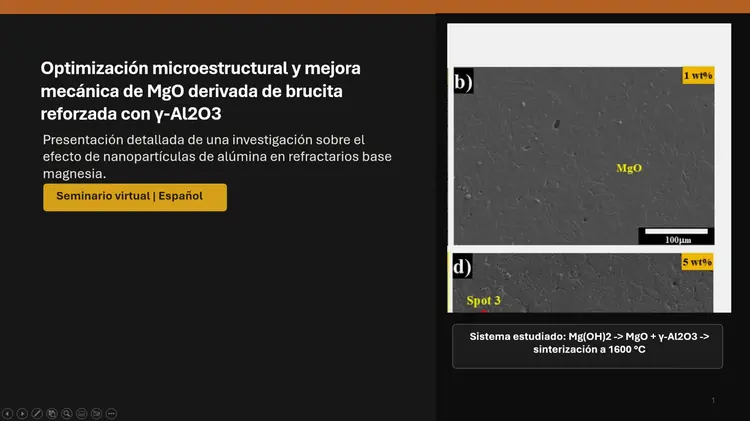Viewport: 750px width, 421px height.
Task: Toggle the camera in the slideshow toolbar
Action: point(97,413)
